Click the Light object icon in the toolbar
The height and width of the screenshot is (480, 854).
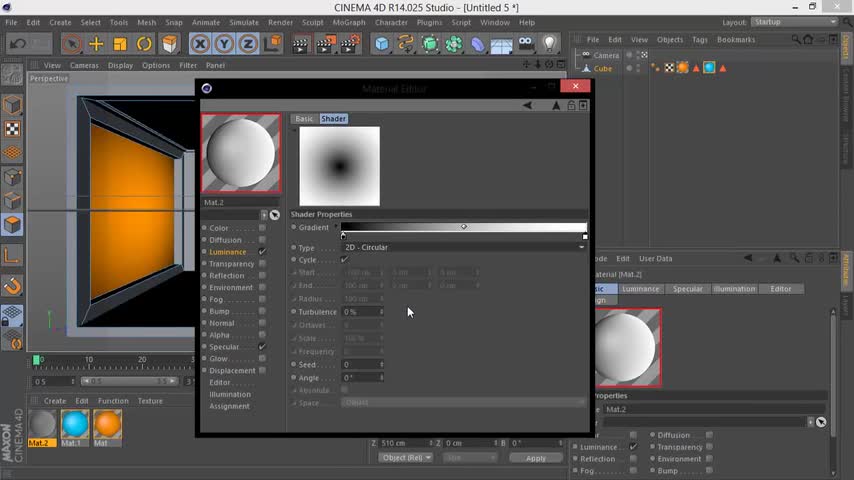click(549, 44)
